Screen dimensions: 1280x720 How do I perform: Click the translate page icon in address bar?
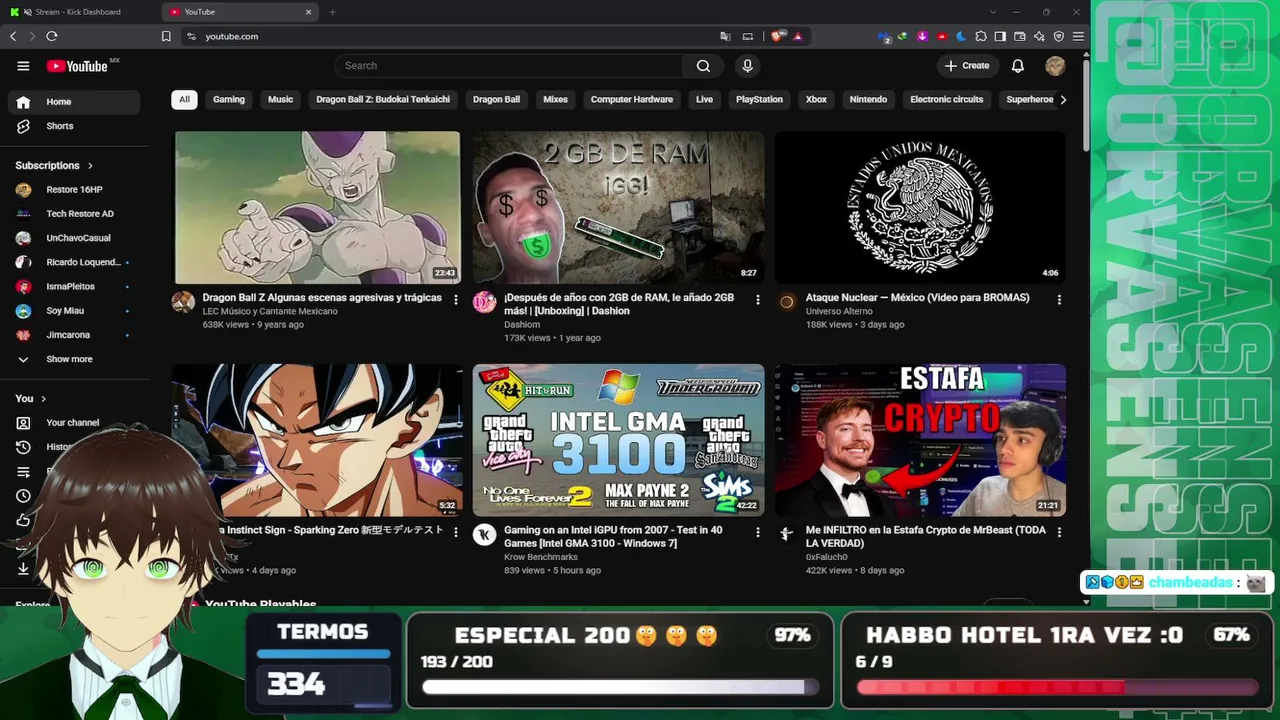(726, 36)
